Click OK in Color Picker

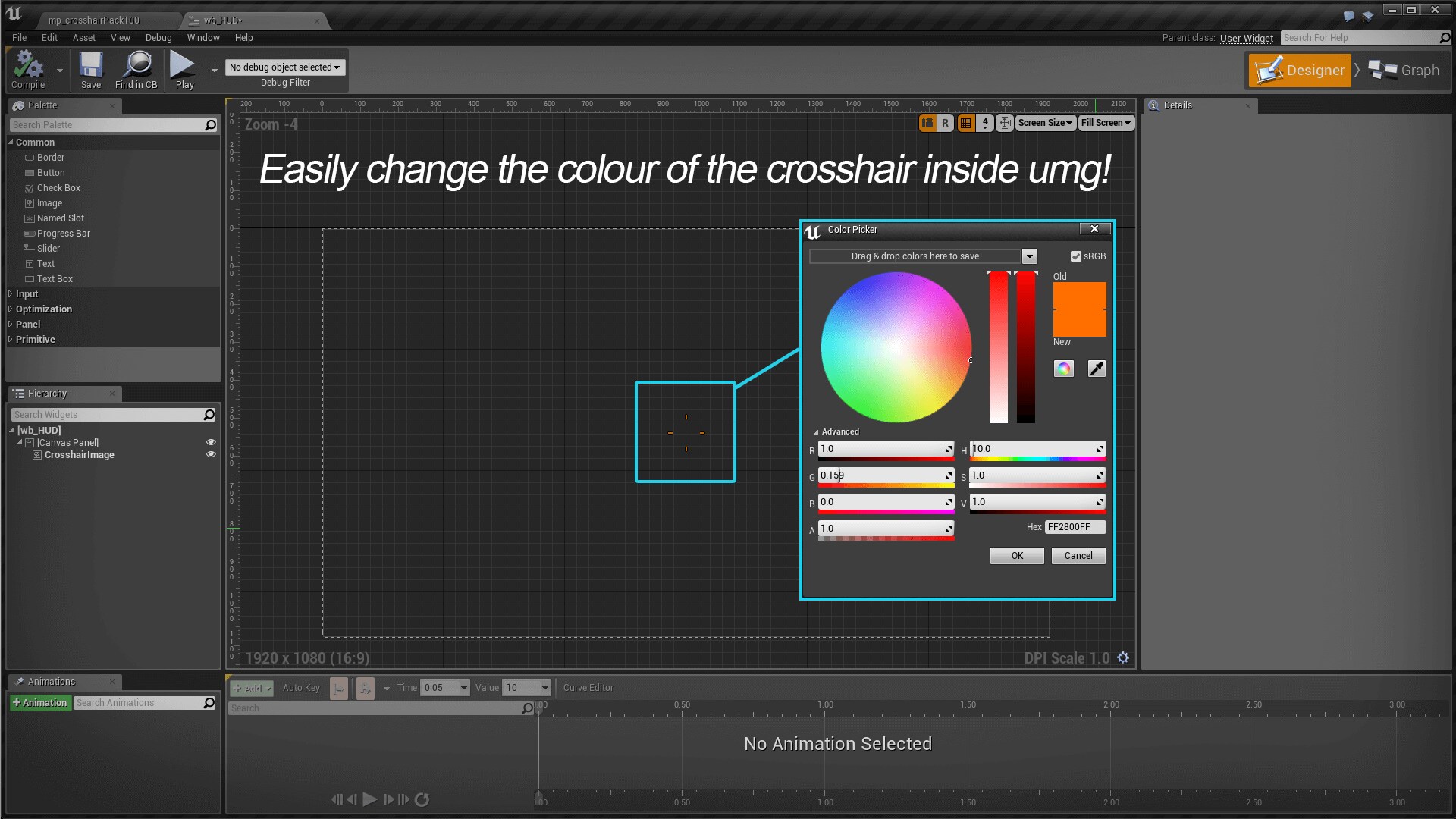[1017, 556]
